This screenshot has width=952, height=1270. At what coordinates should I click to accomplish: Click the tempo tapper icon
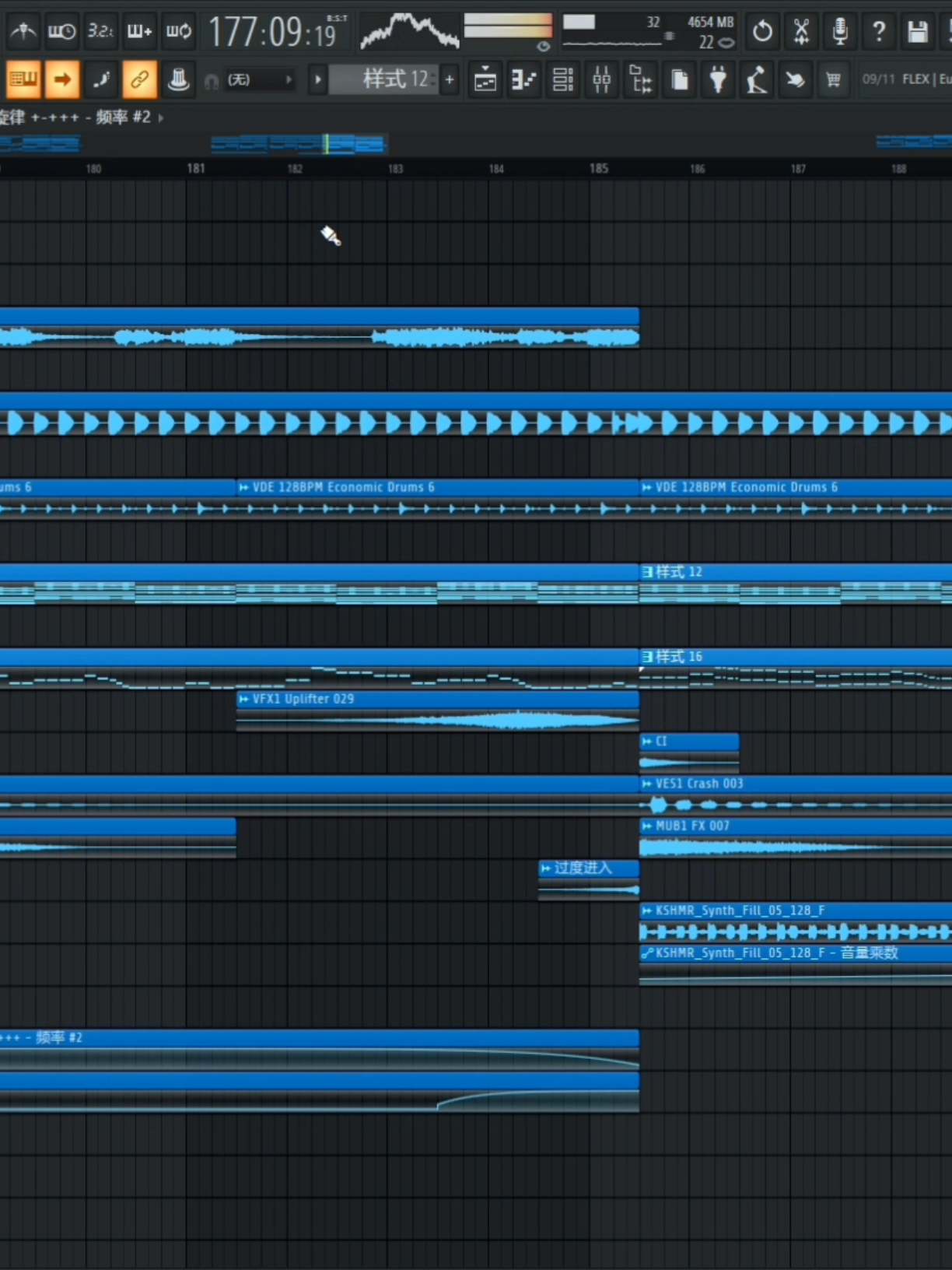tap(757, 79)
